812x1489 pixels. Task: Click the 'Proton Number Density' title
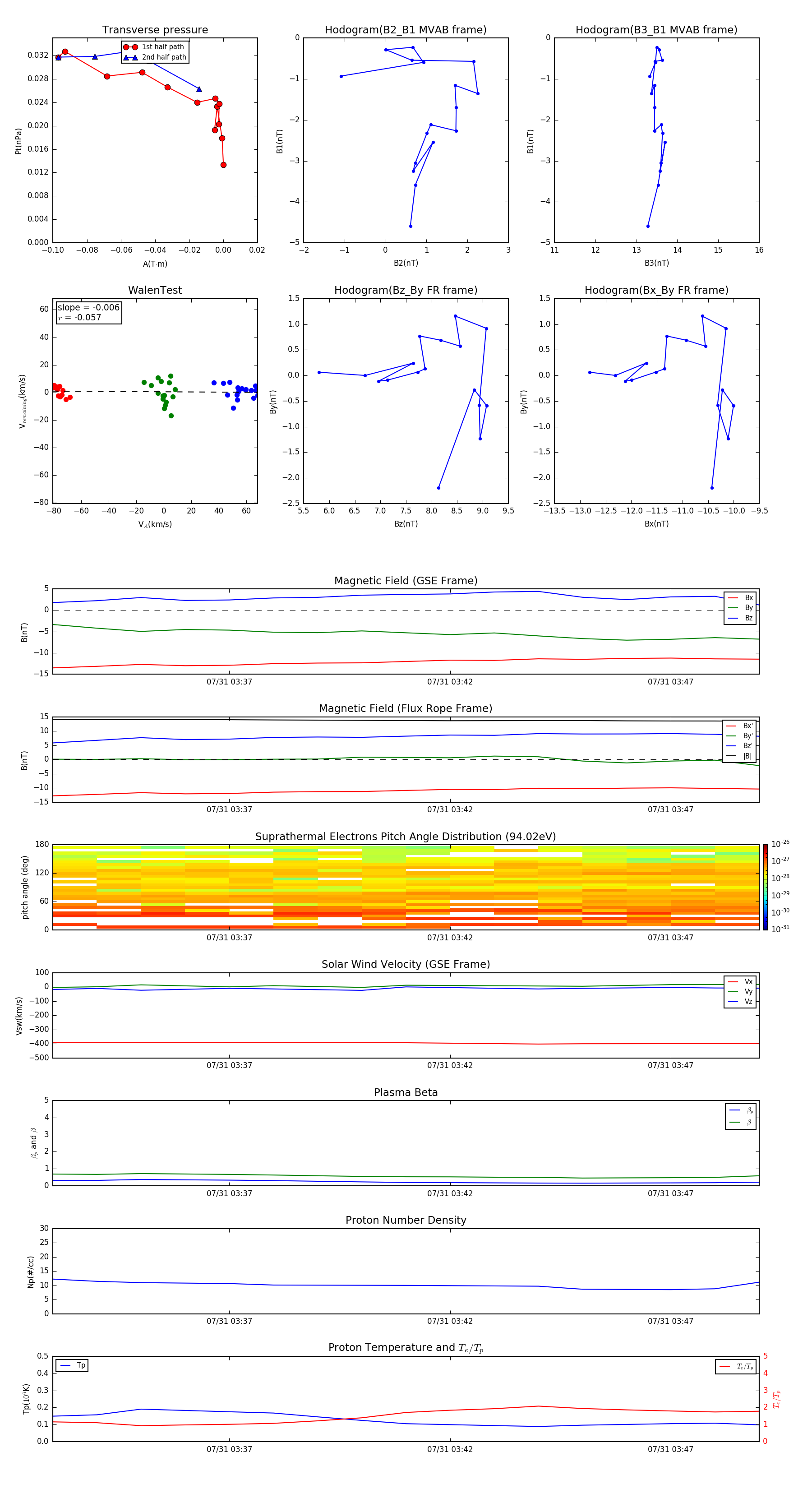click(406, 1220)
